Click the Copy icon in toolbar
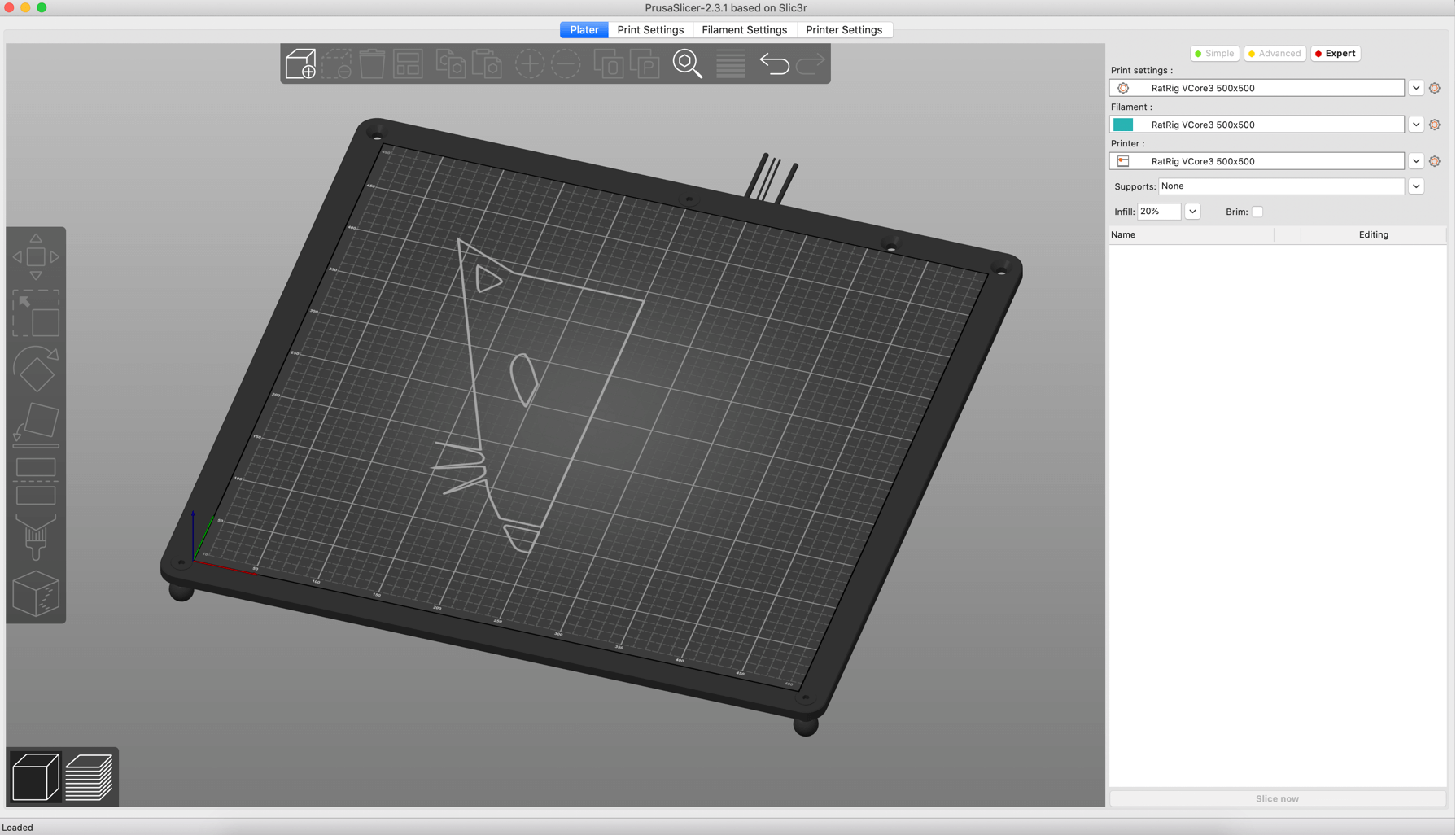Image resolution: width=1456 pixels, height=835 pixels. [x=451, y=63]
